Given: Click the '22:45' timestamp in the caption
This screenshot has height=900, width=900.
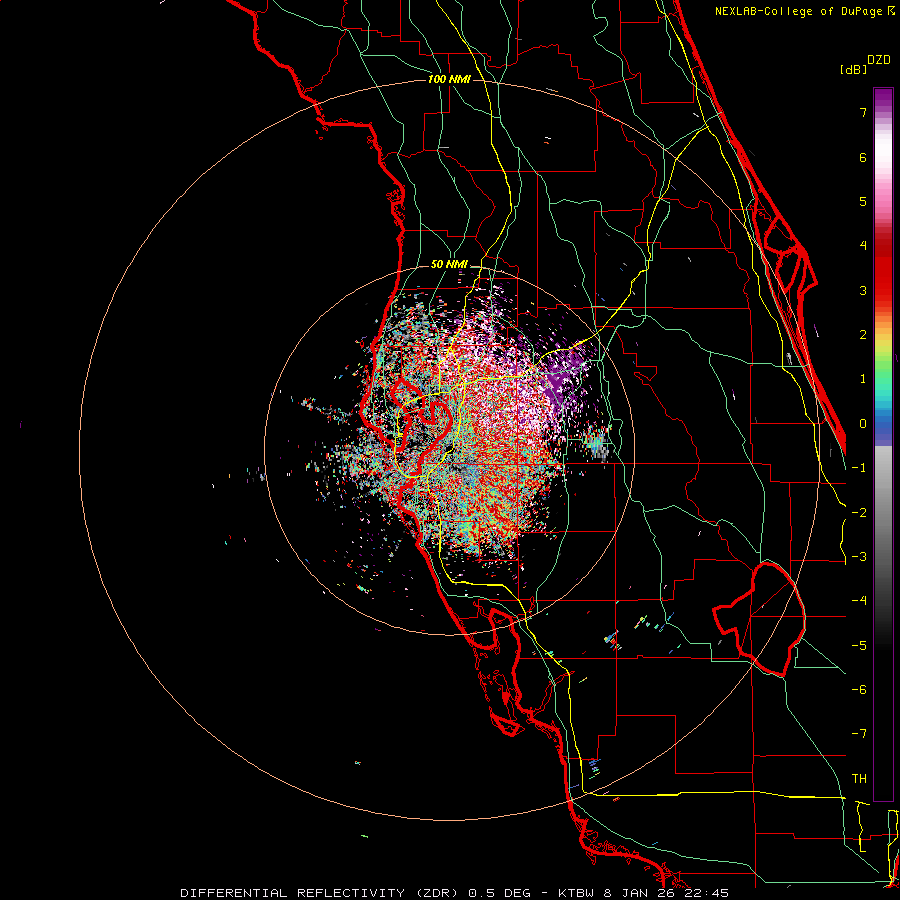Looking at the screenshot, I should tap(707, 893).
